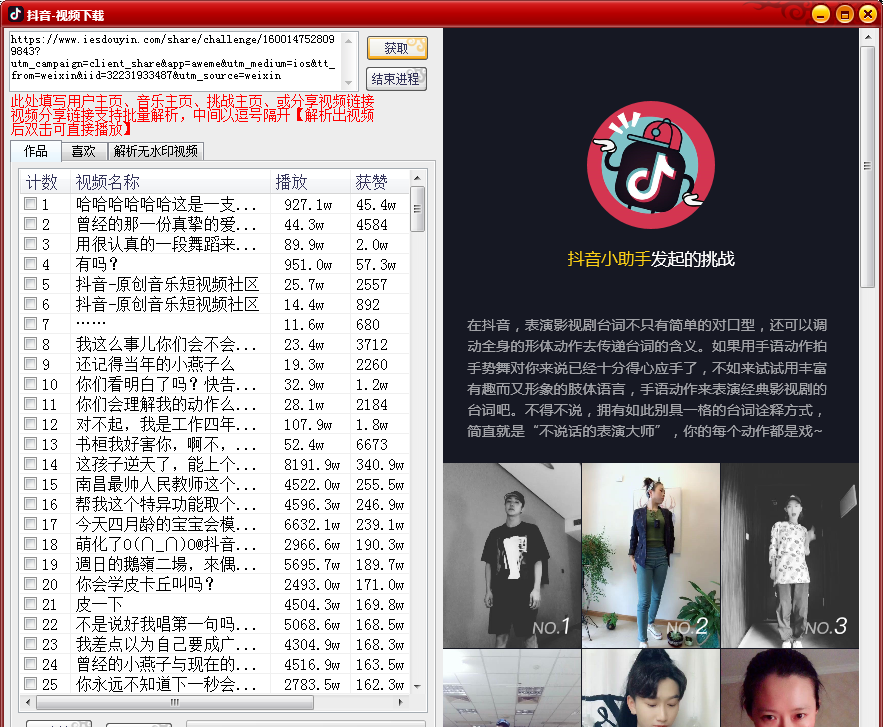Select video '帮我这个特异功能取个...'
This screenshot has height=727, width=883.
[x=166, y=504]
